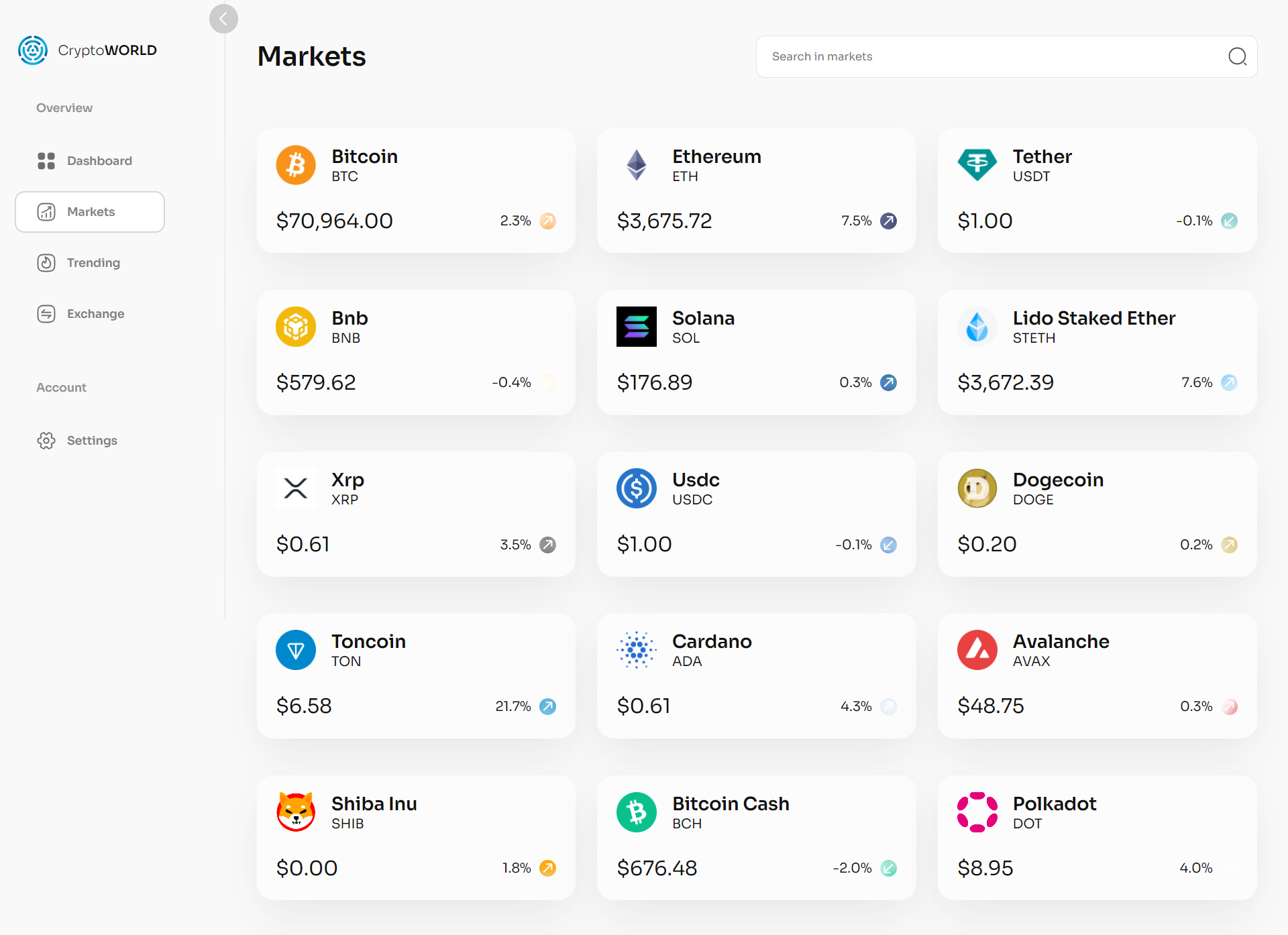Click Lido Staked Ether's 7.6% arrow icon
1288x935 pixels.
pos(1230,382)
